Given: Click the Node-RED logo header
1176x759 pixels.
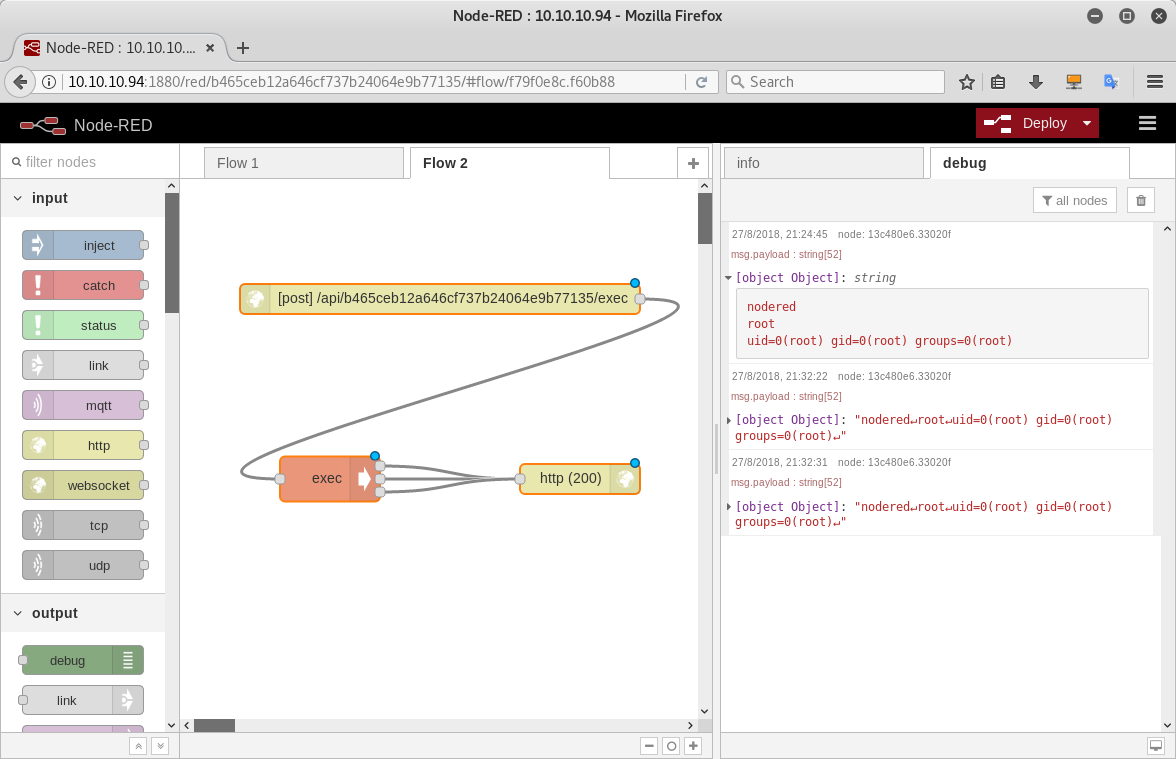Looking at the screenshot, I should pos(86,125).
